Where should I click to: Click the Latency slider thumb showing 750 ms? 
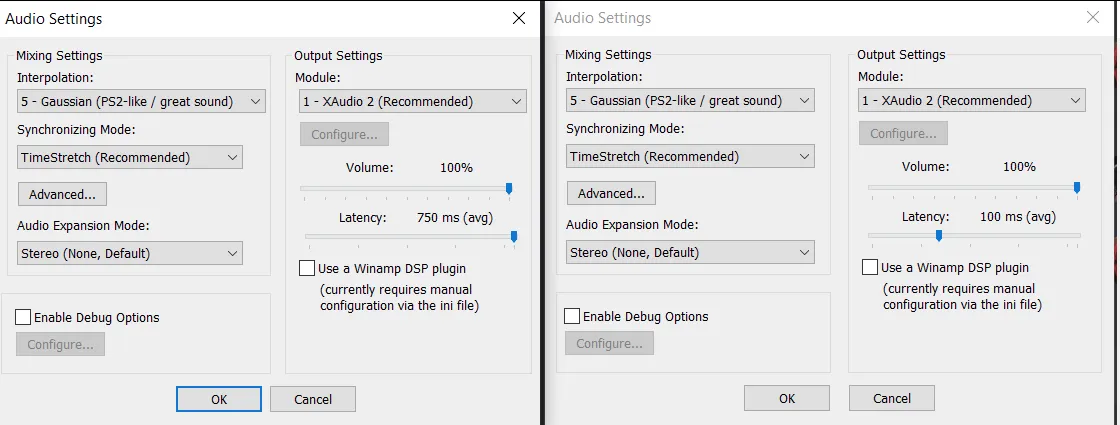click(514, 237)
